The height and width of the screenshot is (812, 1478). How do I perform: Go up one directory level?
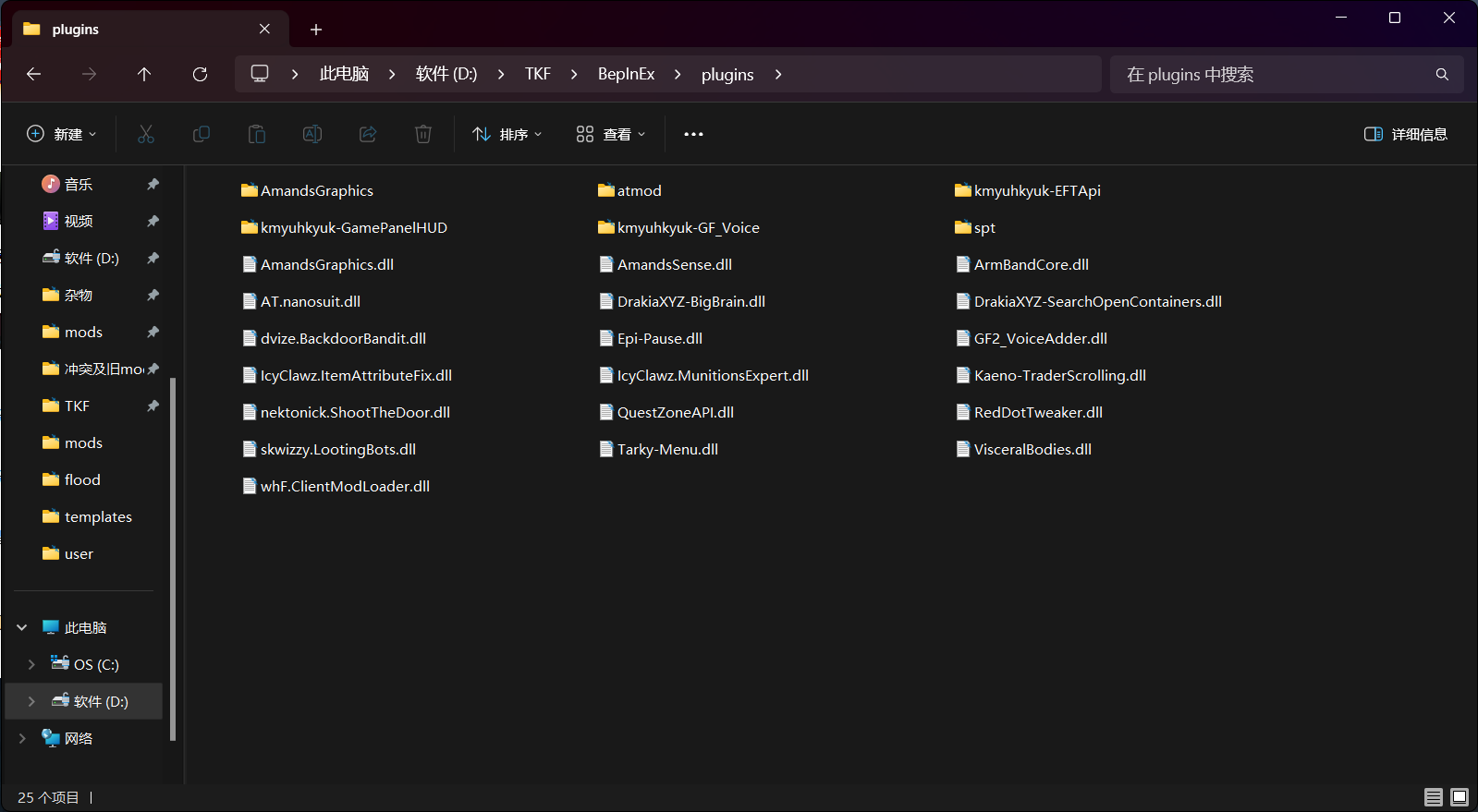144,74
